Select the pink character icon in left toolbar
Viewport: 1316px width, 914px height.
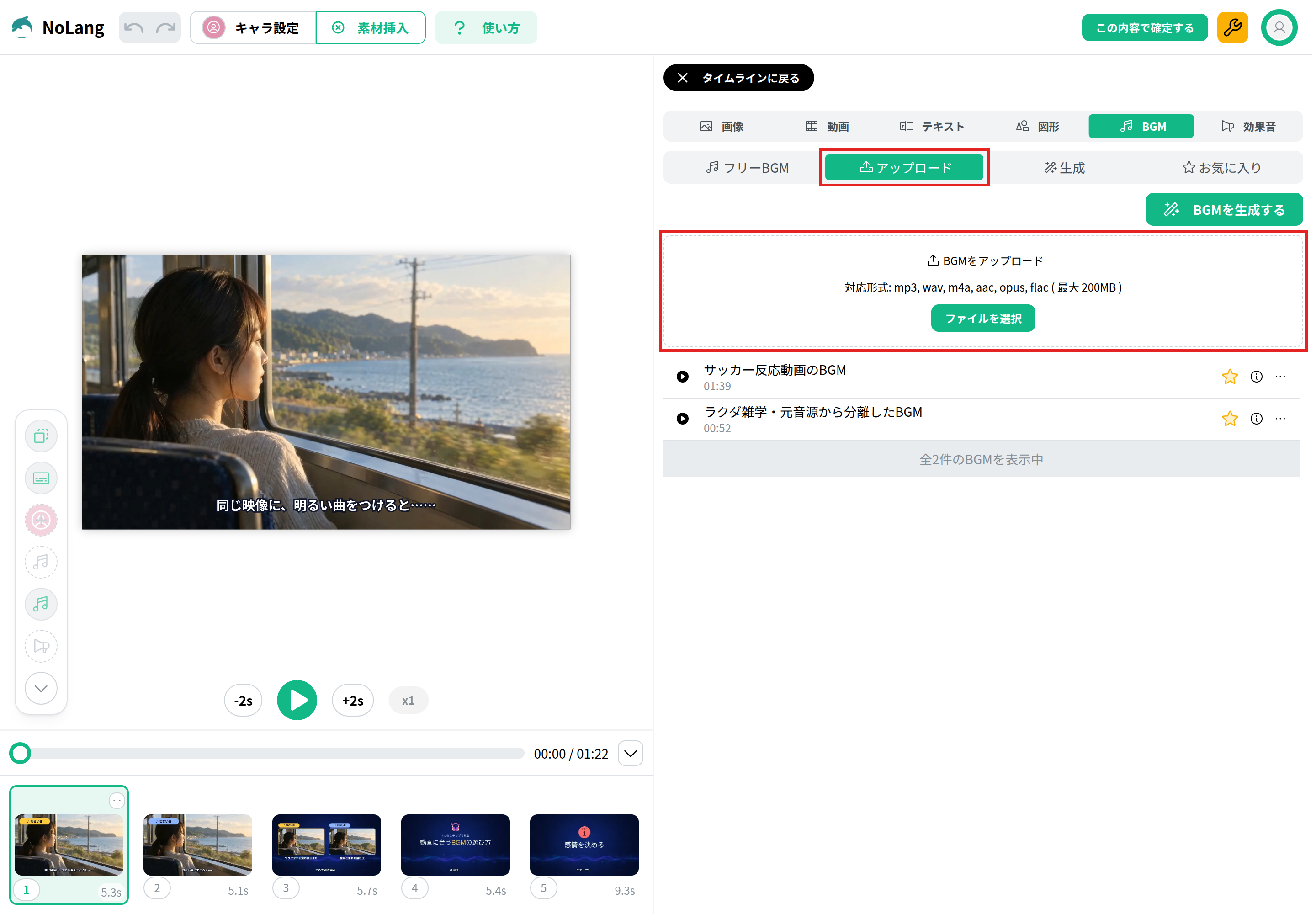[x=41, y=520]
